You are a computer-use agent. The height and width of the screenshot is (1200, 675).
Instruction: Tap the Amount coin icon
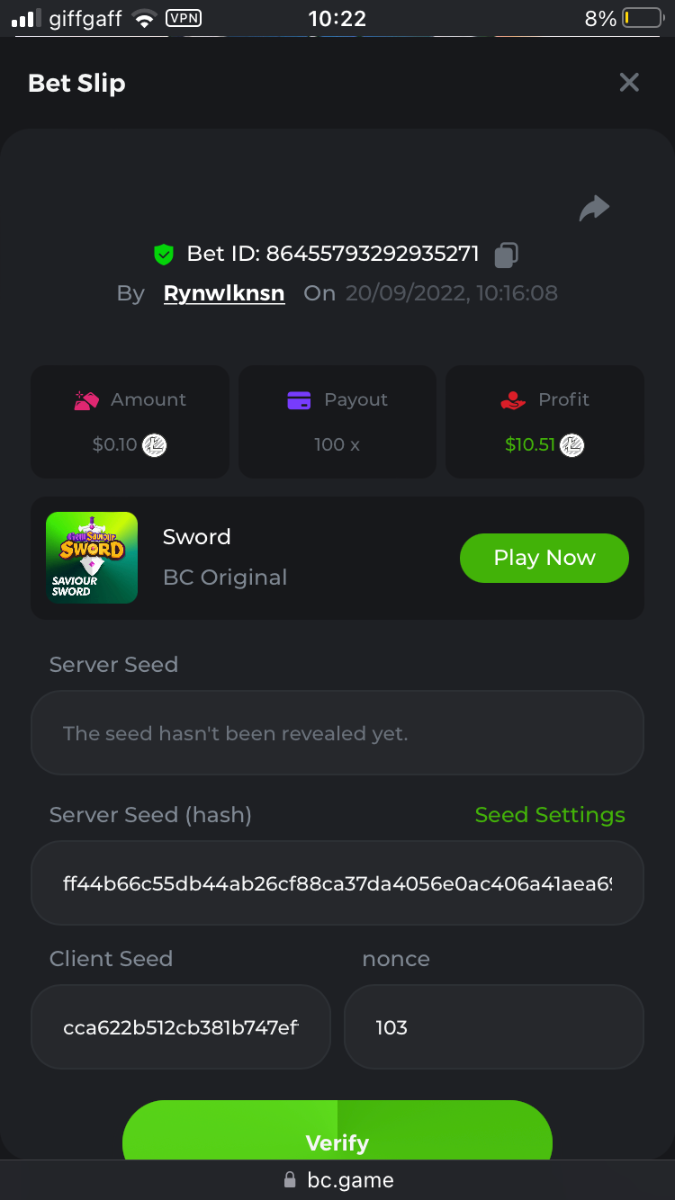[87, 400]
